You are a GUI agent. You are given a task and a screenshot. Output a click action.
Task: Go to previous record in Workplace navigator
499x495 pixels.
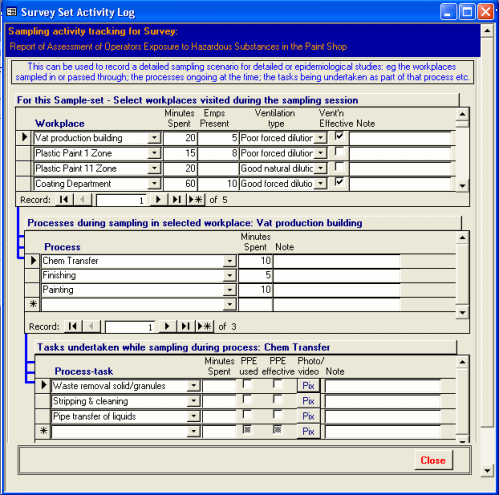click(x=82, y=200)
